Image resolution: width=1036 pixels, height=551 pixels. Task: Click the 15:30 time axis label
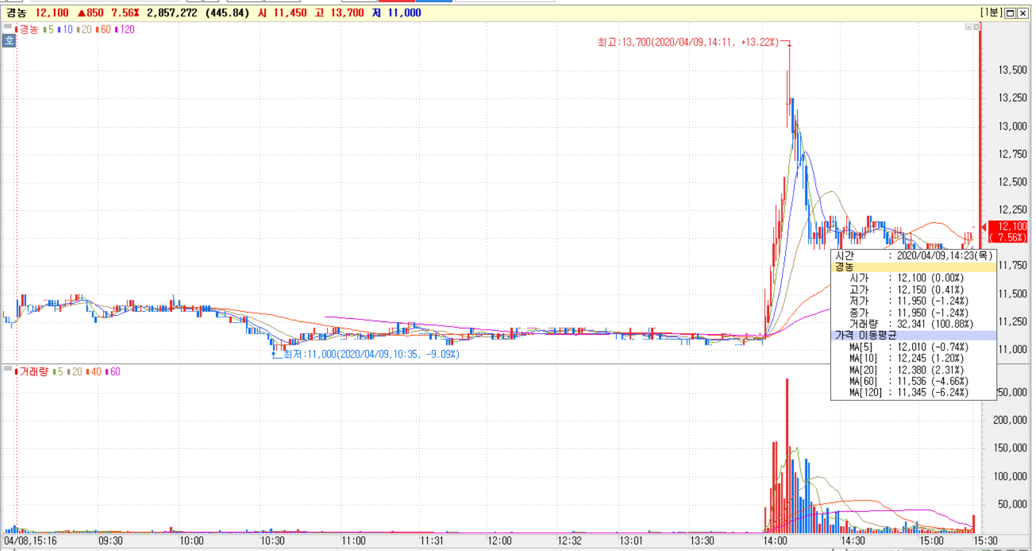[x=985, y=540]
